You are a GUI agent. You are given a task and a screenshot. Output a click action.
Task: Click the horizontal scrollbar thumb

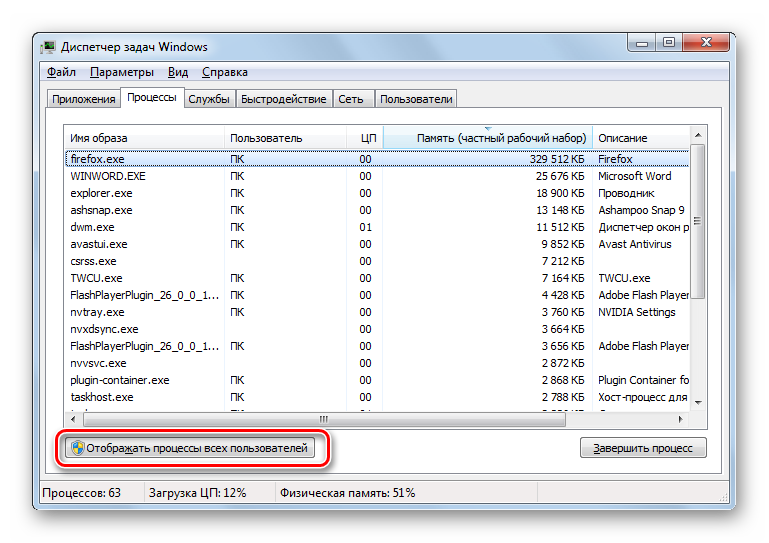point(324,419)
